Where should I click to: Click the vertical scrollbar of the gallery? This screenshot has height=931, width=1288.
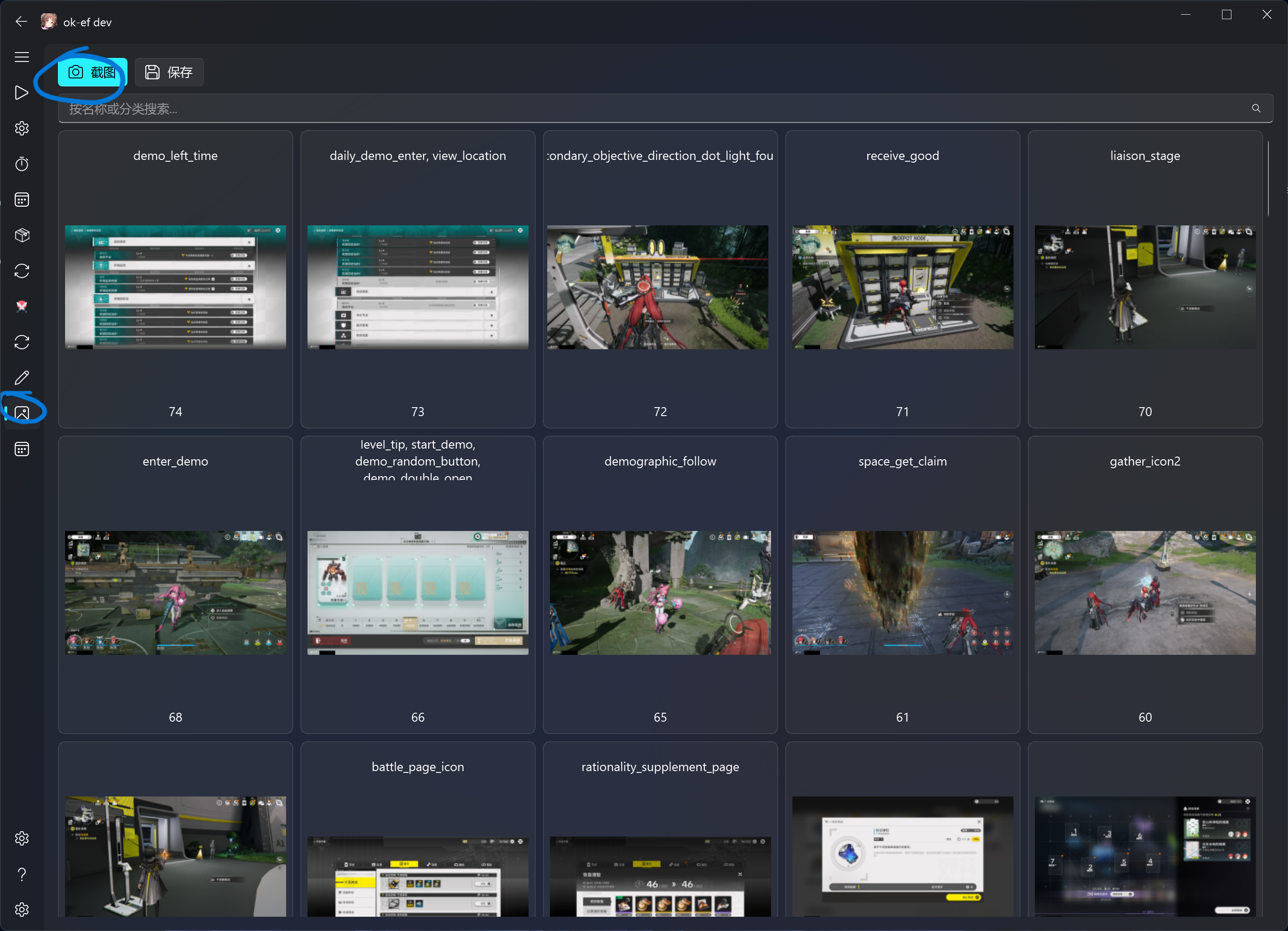tap(1268, 179)
